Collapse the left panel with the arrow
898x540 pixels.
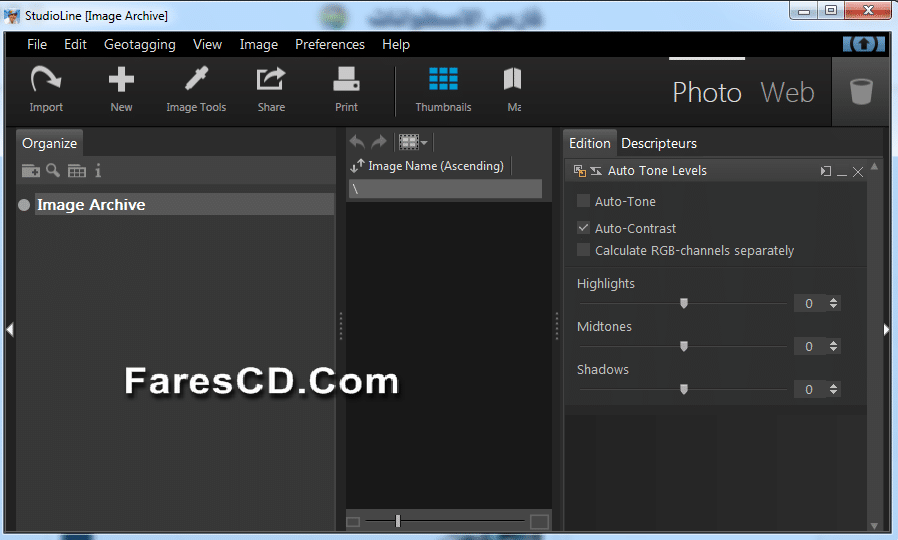10,329
